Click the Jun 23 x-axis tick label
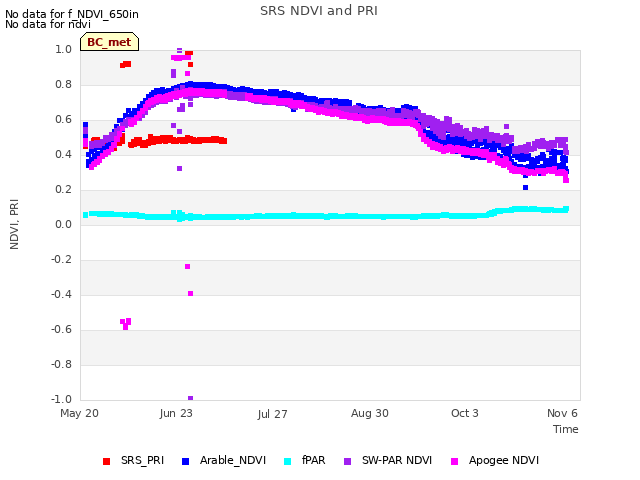The image size is (640, 480). pos(176,413)
